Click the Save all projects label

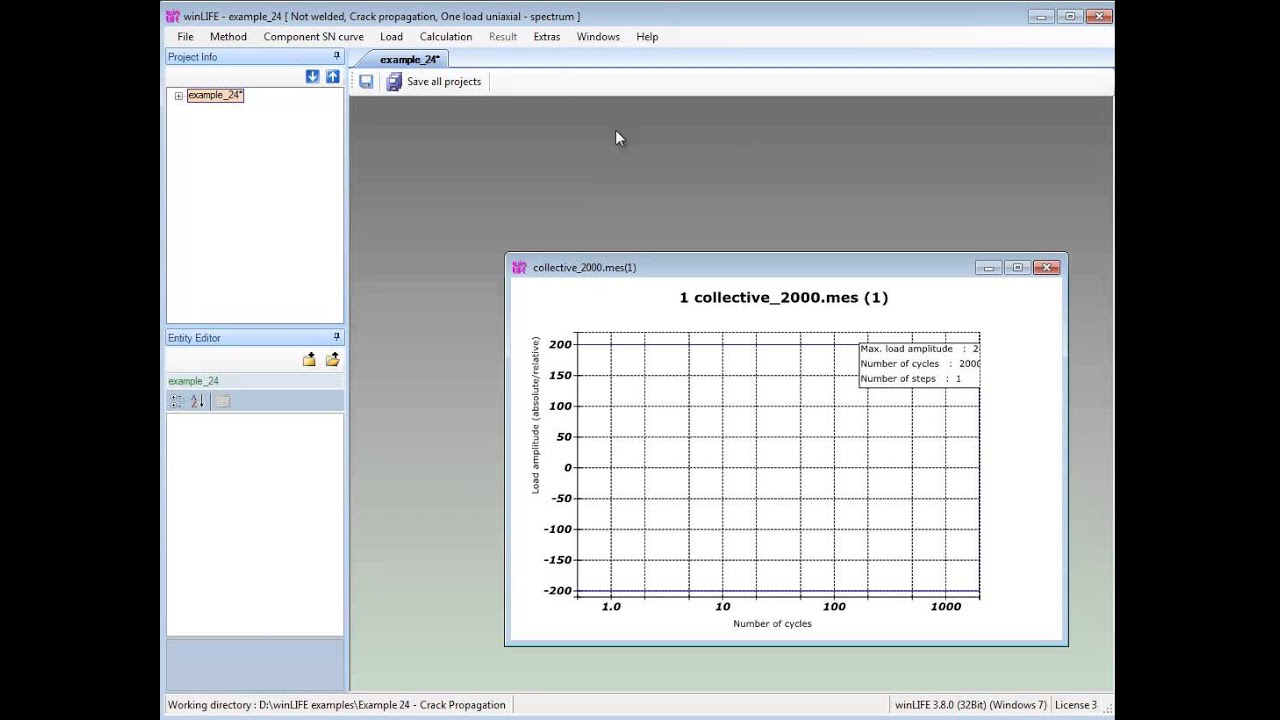click(444, 82)
